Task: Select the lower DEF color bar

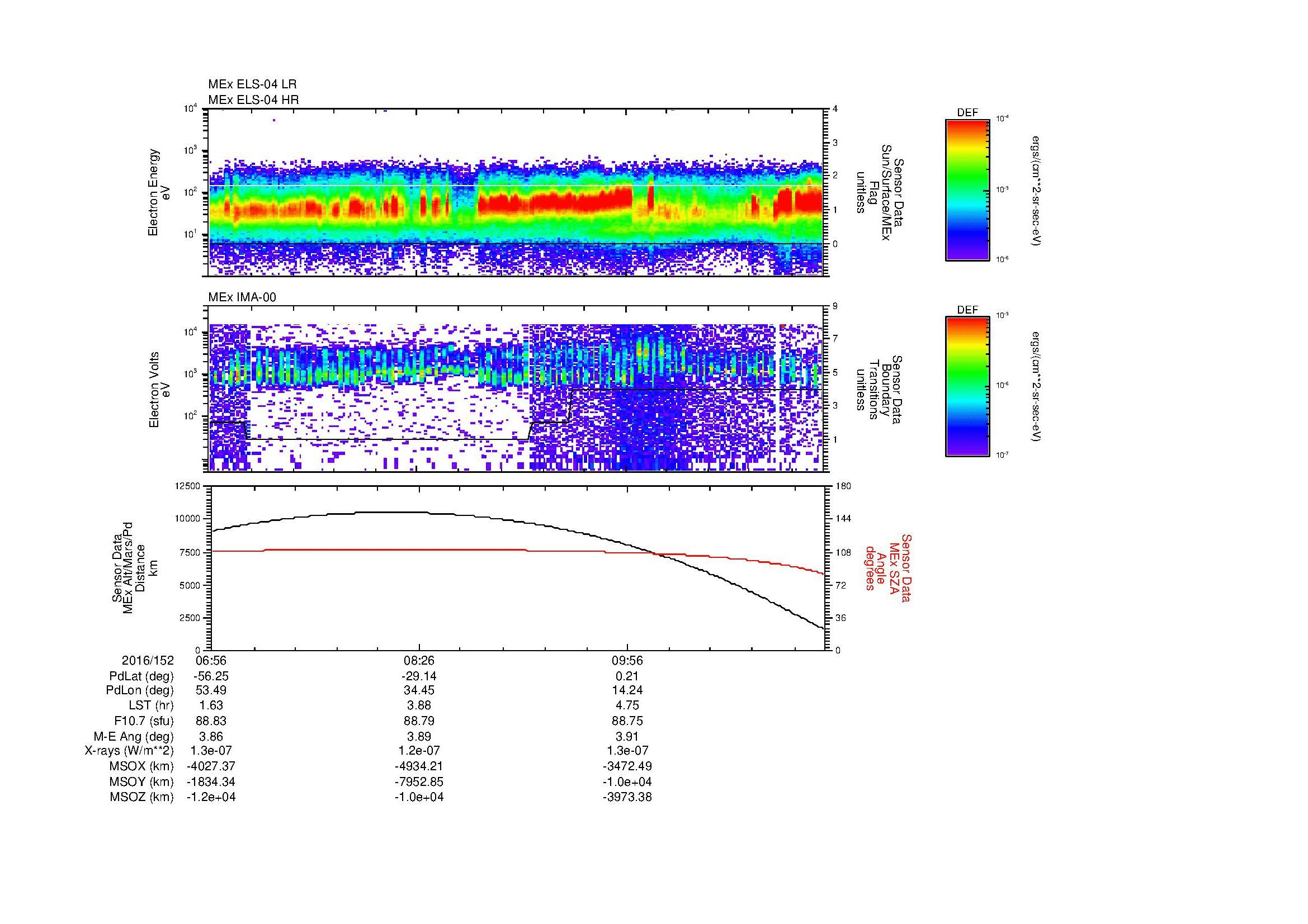Action: point(967,387)
